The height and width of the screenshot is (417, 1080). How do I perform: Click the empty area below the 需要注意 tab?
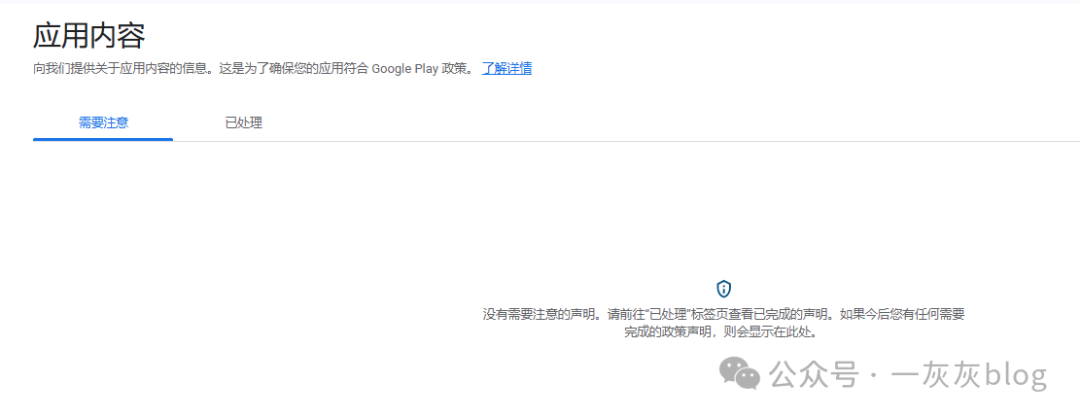103,220
